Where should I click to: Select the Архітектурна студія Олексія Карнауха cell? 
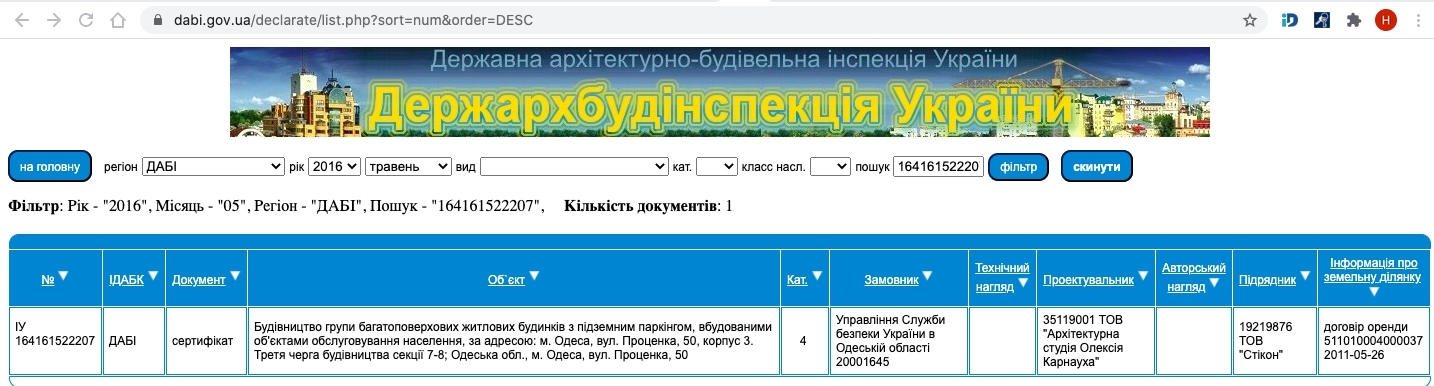1095,341
